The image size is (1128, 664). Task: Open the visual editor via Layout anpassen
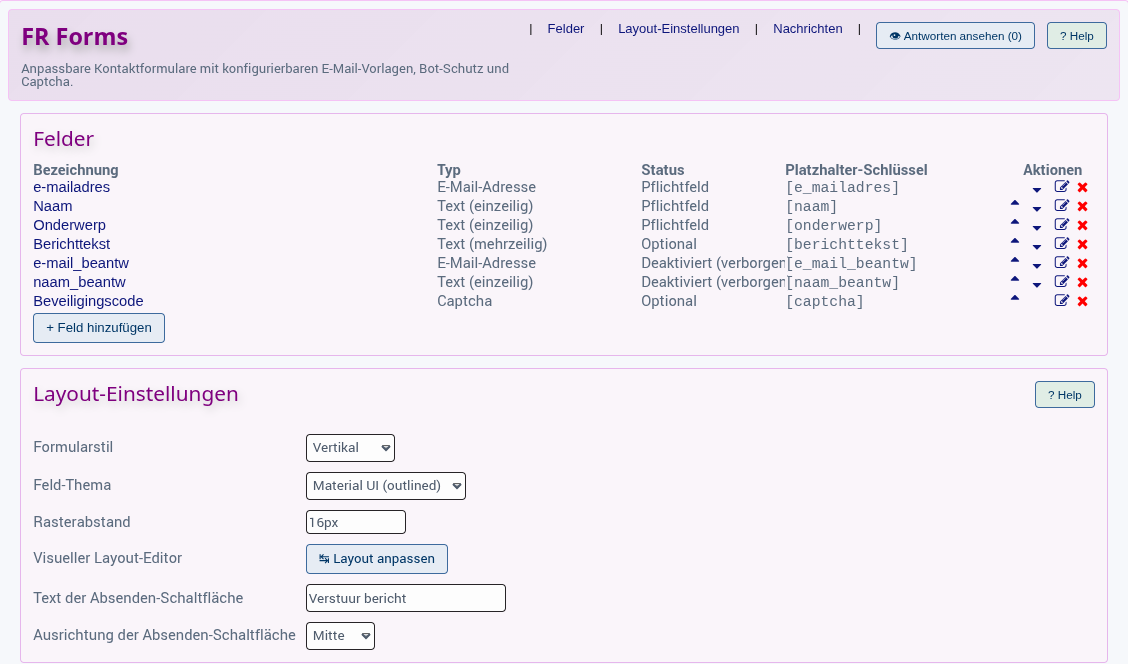point(377,559)
